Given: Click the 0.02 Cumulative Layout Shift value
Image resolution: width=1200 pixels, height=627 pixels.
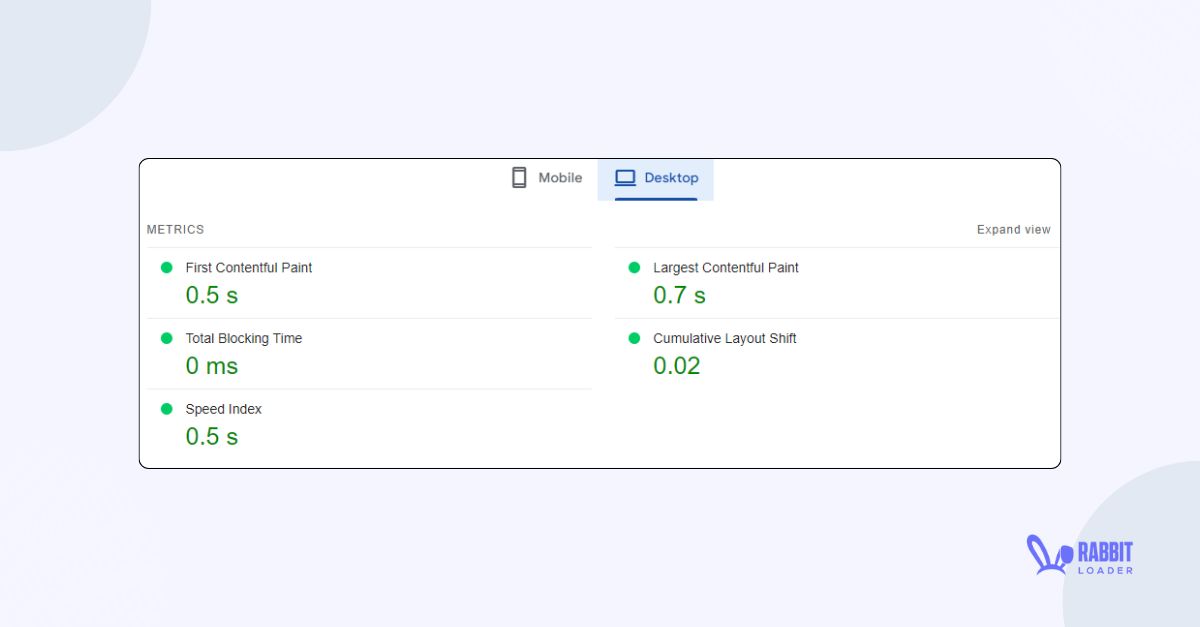Looking at the screenshot, I should [x=677, y=365].
